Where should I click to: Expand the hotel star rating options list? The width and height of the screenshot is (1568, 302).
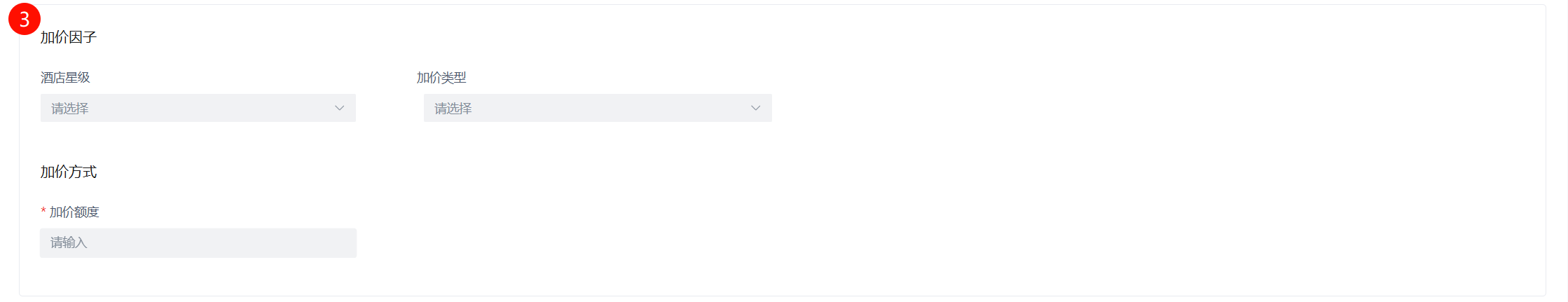click(x=198, y=108)
